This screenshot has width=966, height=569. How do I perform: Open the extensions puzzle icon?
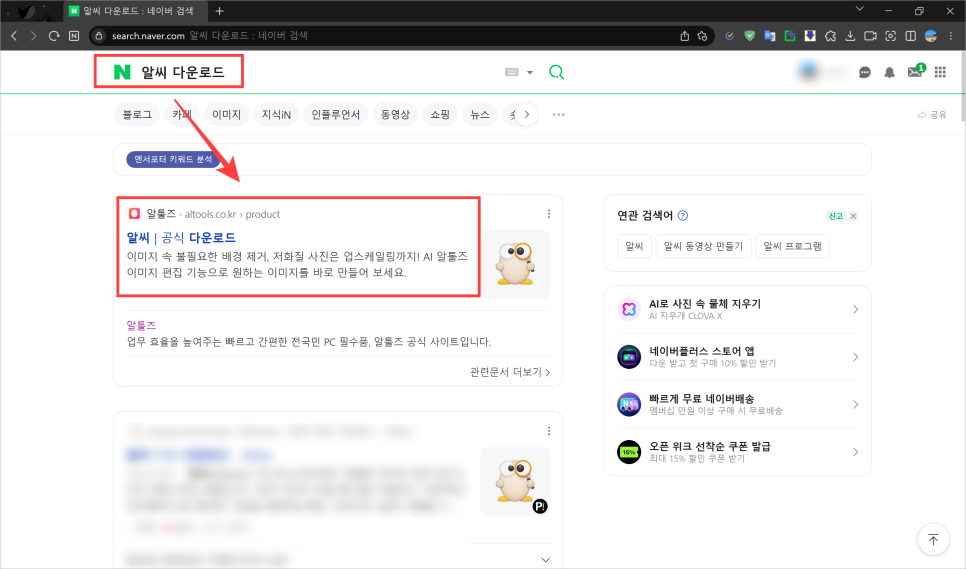830,36
